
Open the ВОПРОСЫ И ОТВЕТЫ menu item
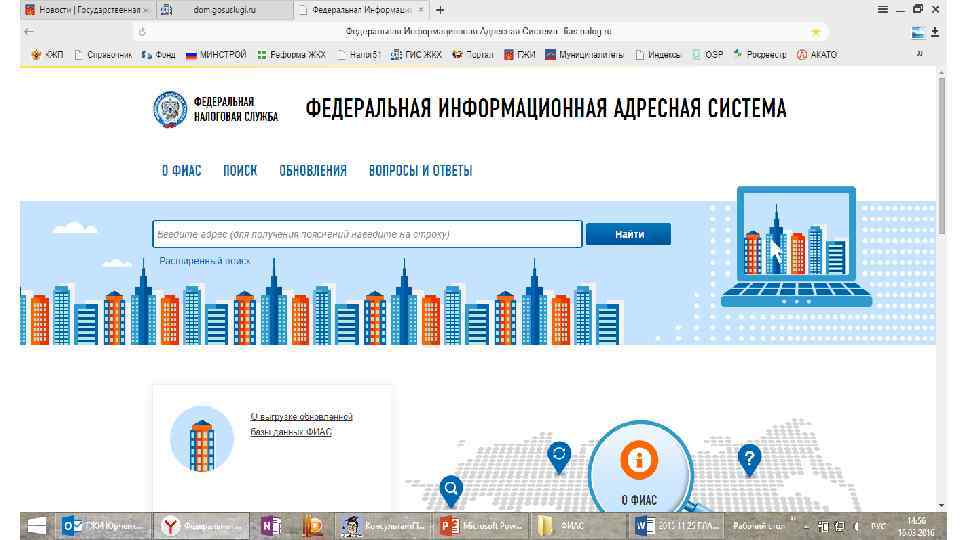420,171
